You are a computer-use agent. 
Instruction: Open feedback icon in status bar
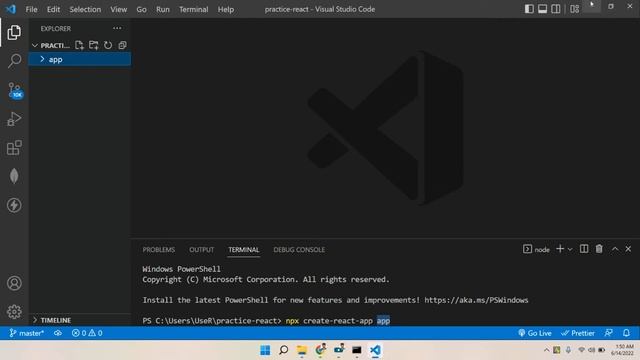pyautogui.click(x=608, y=333)
